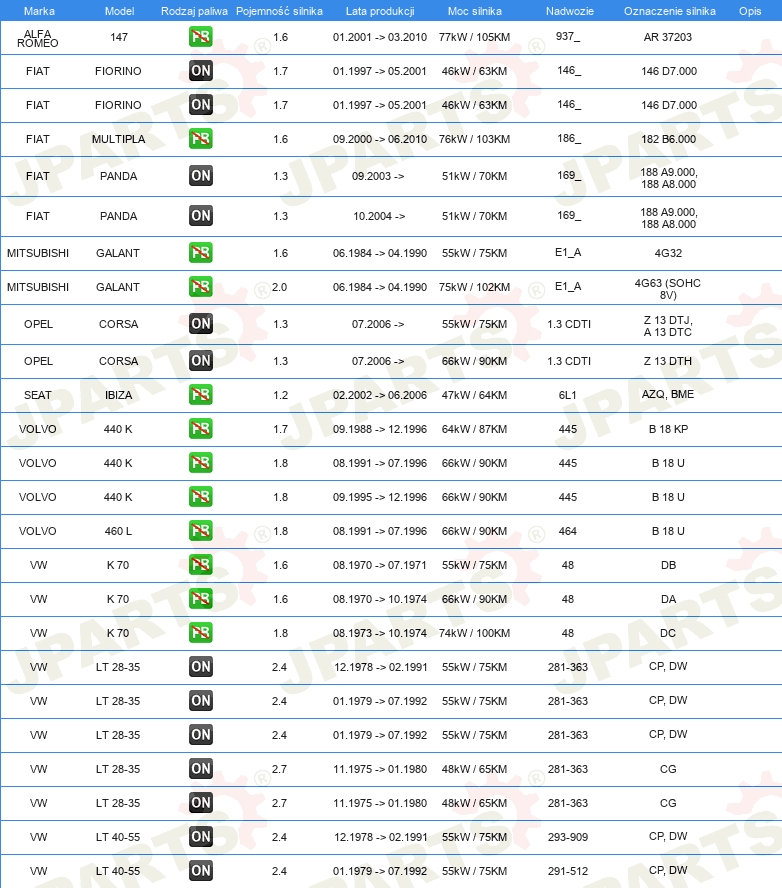Click engine code Z 13 DTH
The height and width of the screenshot is (888, 782).
click(x=668, y=361)
